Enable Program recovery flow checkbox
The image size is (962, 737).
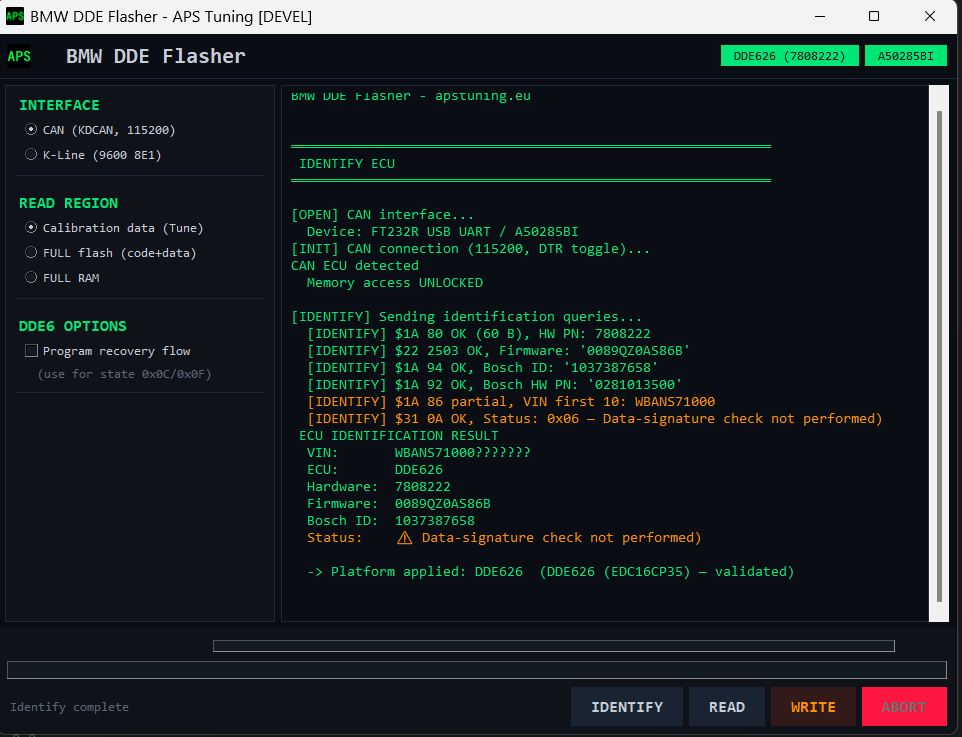(31, 350)
